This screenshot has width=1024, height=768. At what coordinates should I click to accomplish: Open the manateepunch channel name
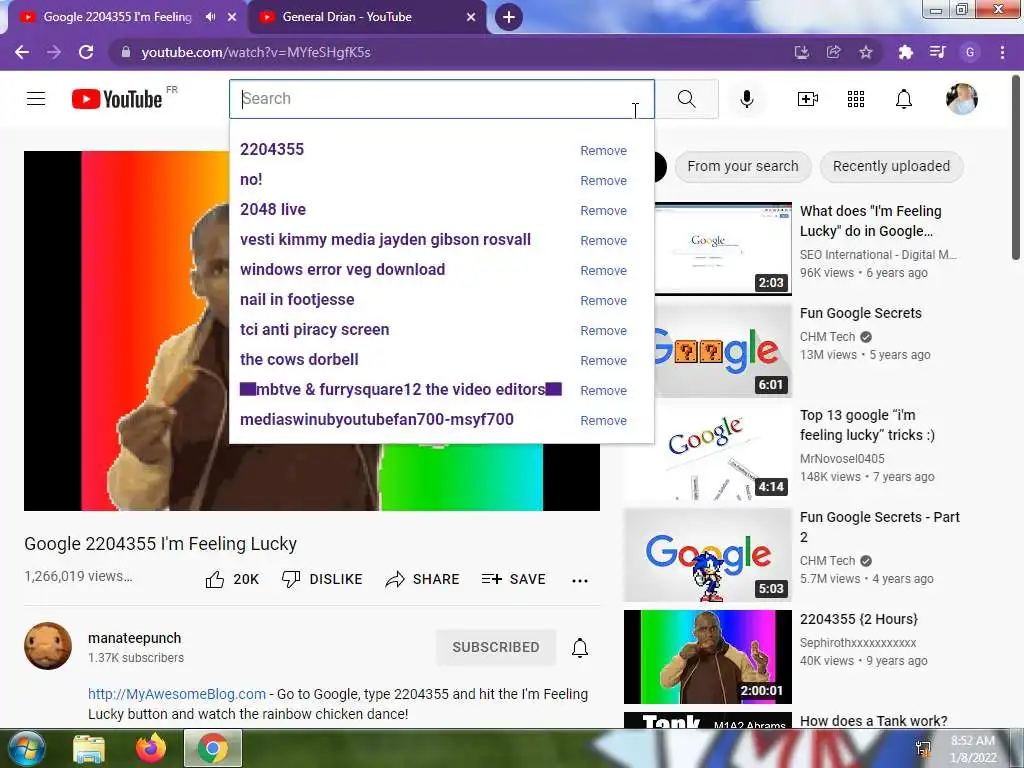click(135, 638)
